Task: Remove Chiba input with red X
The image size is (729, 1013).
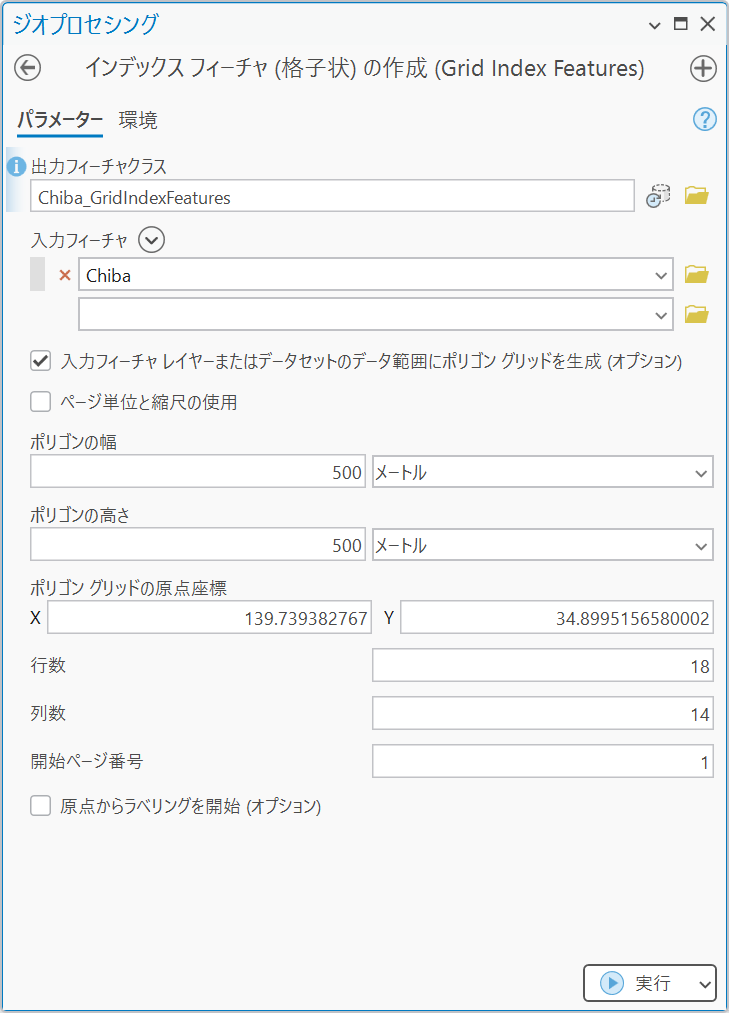Action: click(x=65, y=275)
